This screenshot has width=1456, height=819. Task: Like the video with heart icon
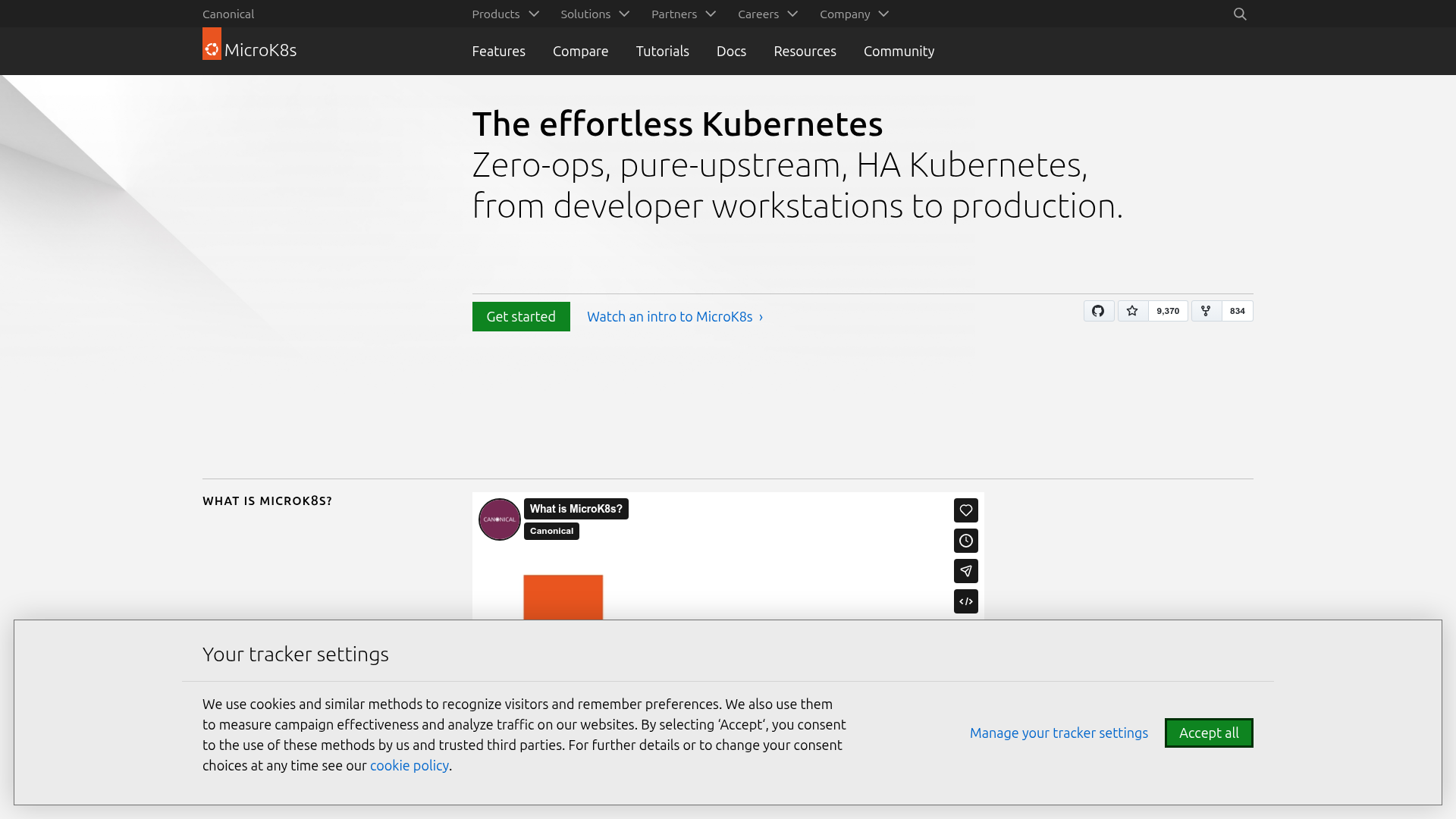point(965,510)
